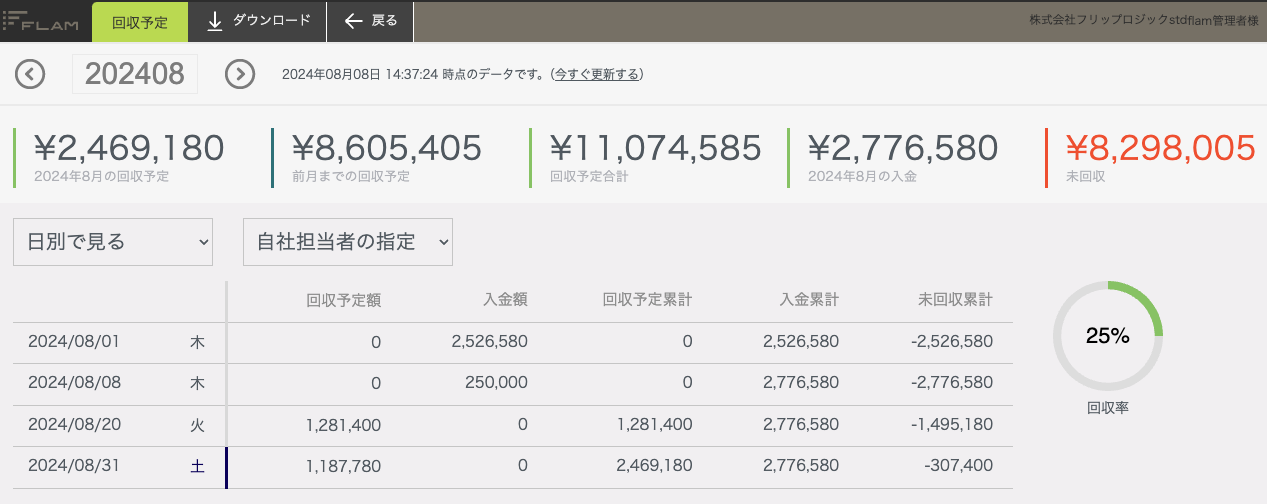Click the ¥2,469,180 August collection total
This screenshot has height=504, width=1267.
[129, 148]
